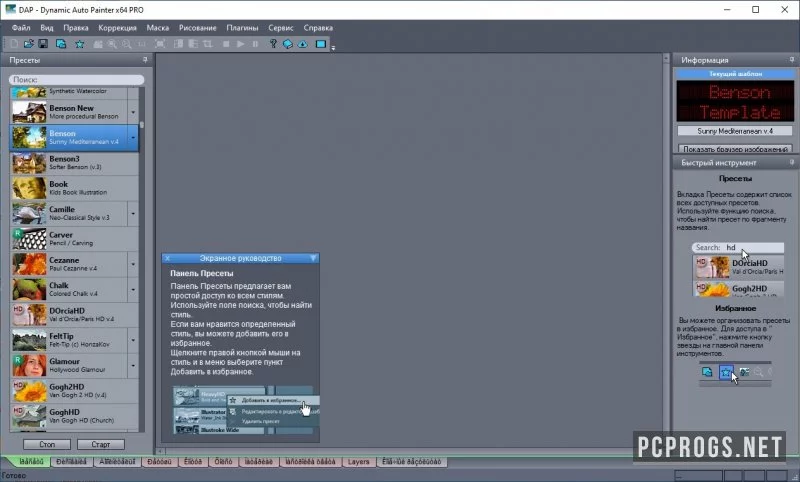Image resolution: width=800 pixels, height=482 pixels.
Task: Click the crop toolbar icon
Action: tap(208, 44)
